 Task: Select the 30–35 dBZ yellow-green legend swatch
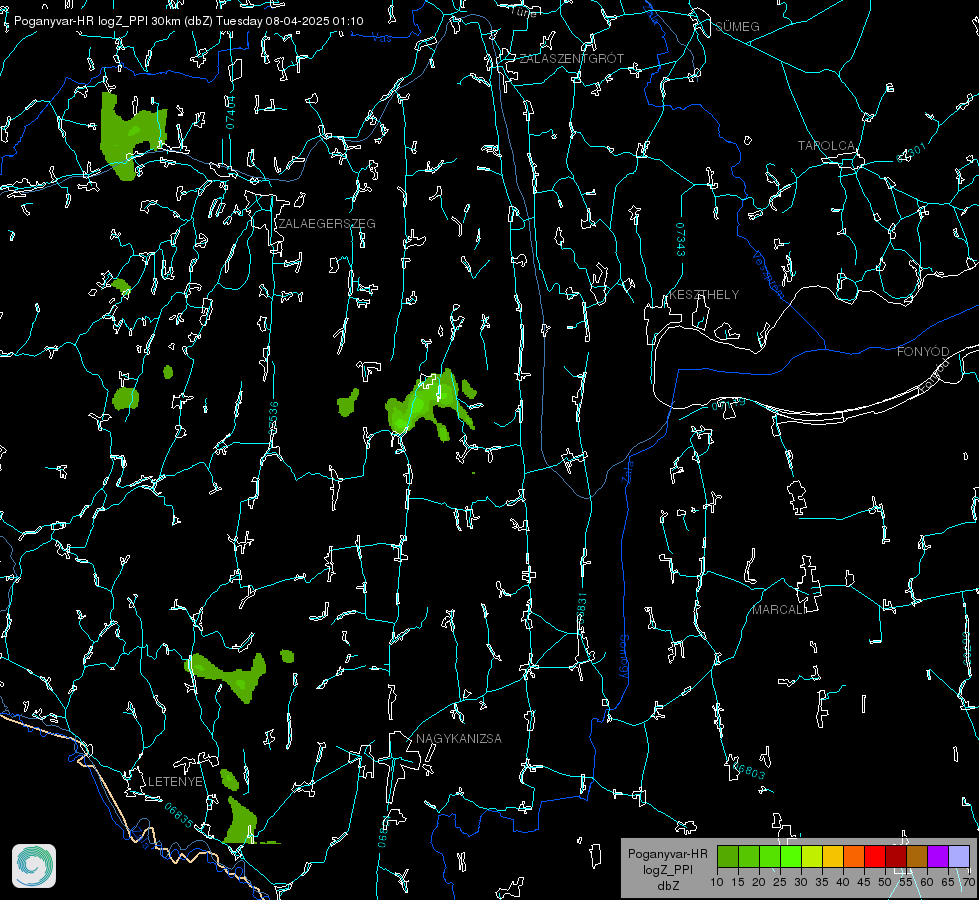pos(812,856)
